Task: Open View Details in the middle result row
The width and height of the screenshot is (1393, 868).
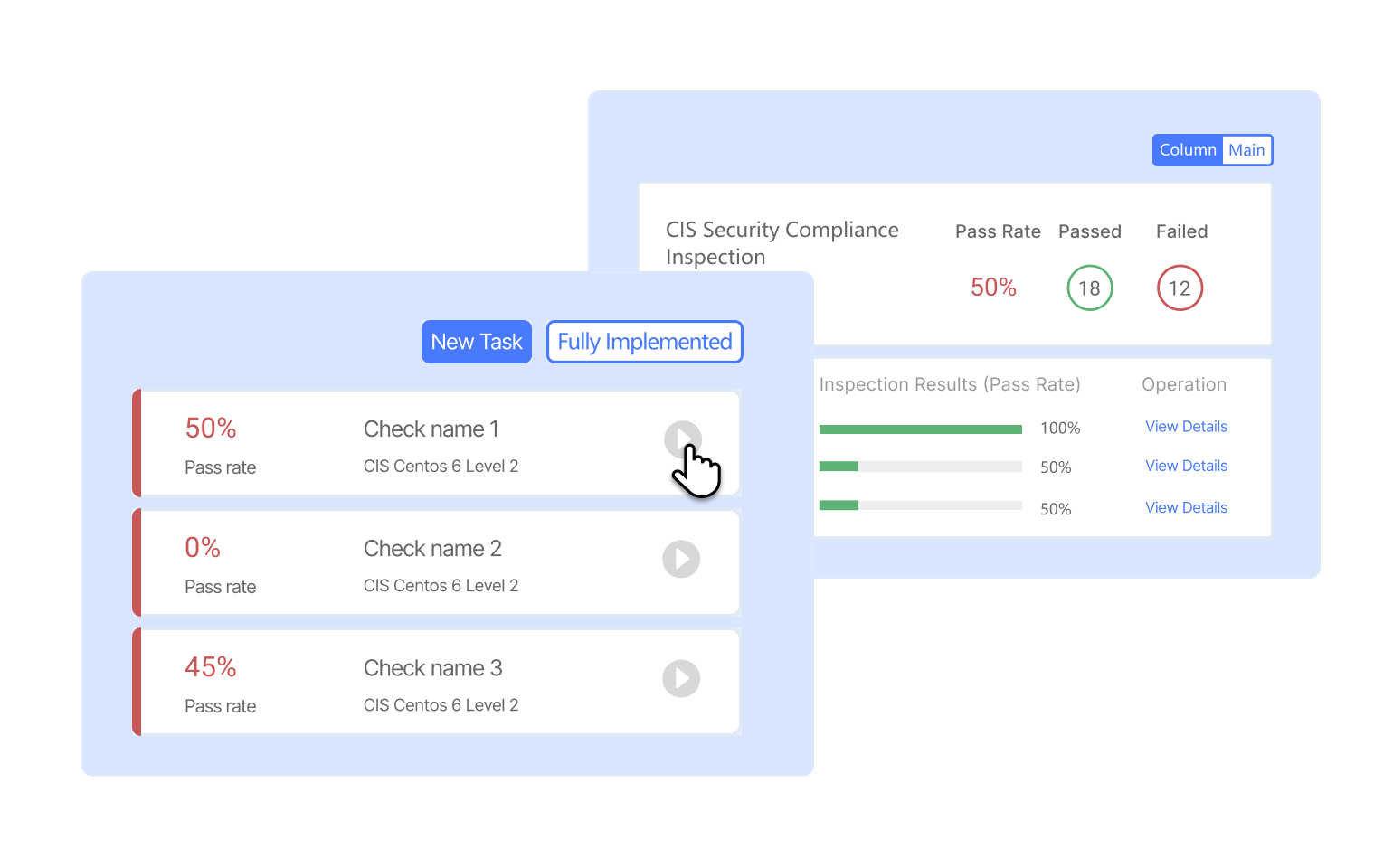Action: [1186, 466]
